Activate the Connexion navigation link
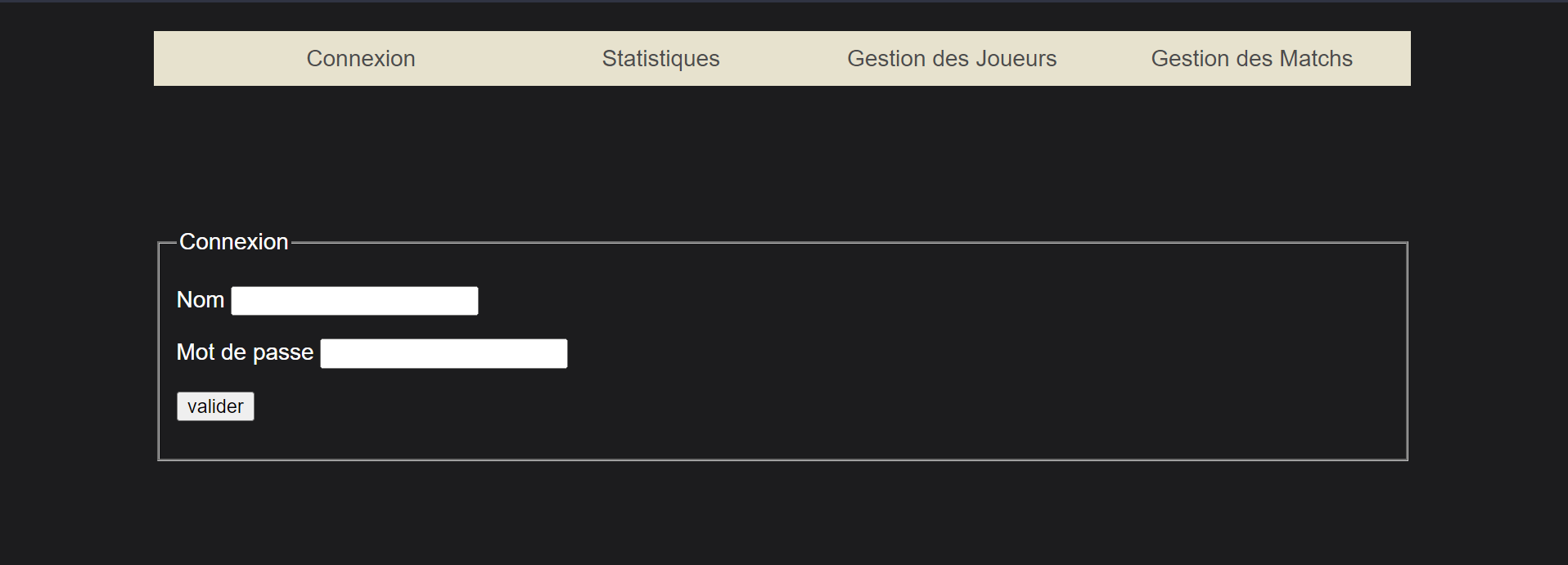1568x565 pixels. (360, 58)
